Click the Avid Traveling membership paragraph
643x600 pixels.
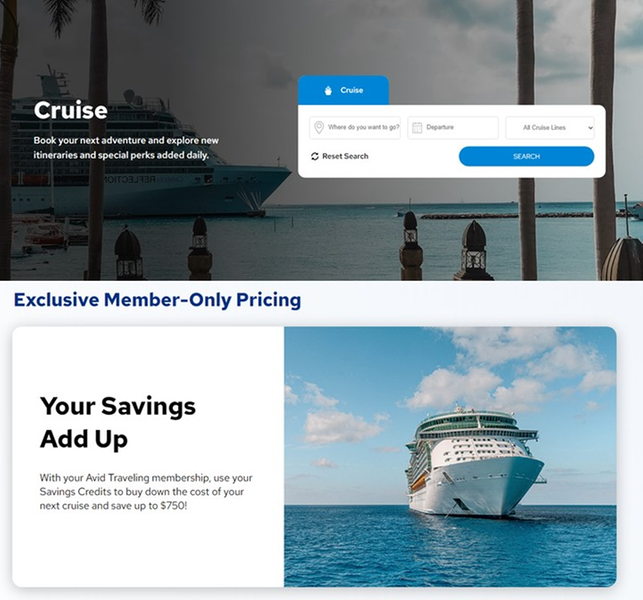click(146, 492)
